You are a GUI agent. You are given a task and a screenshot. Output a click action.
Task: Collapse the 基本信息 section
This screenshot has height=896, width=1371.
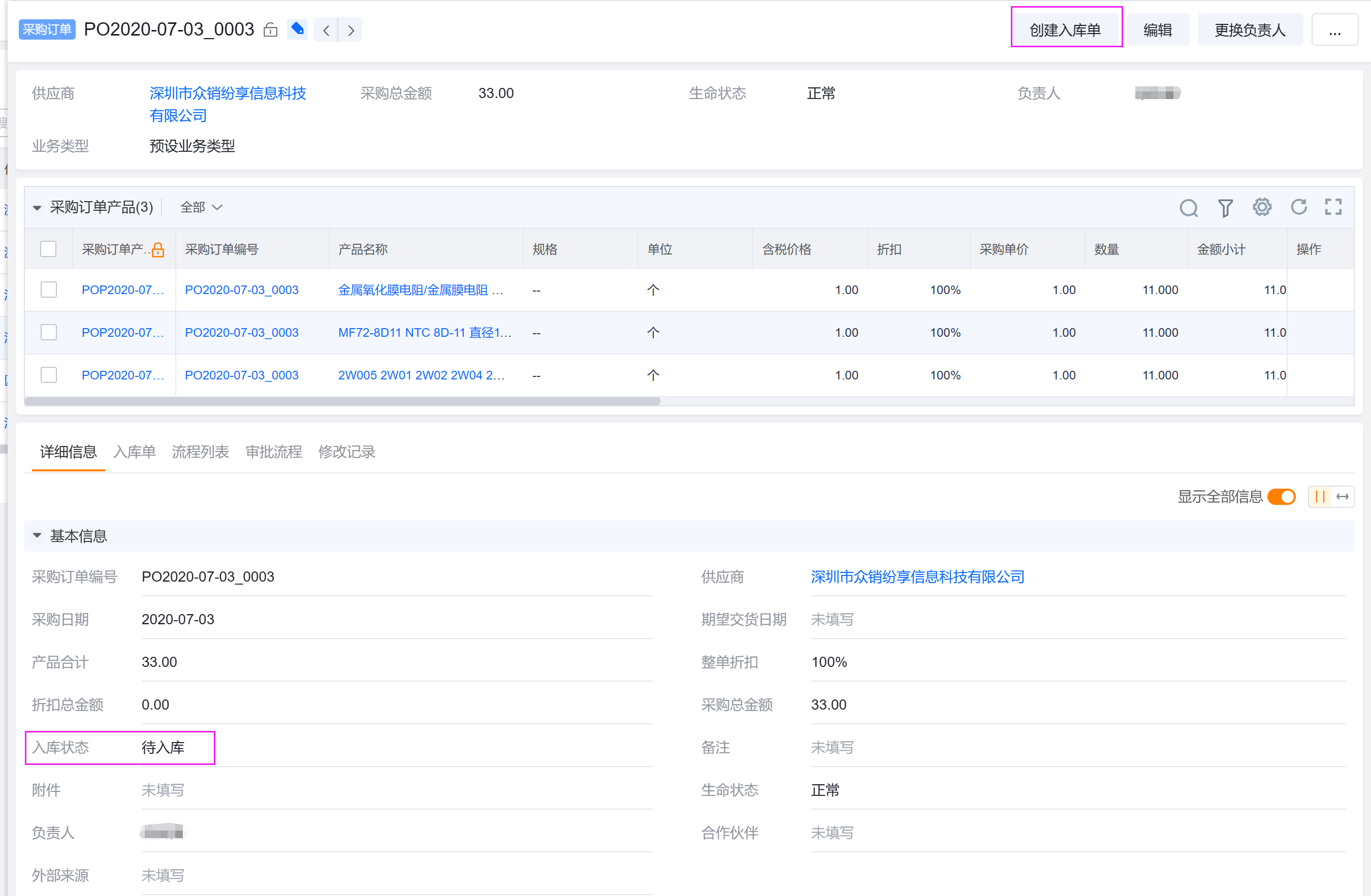coord(38,535)
